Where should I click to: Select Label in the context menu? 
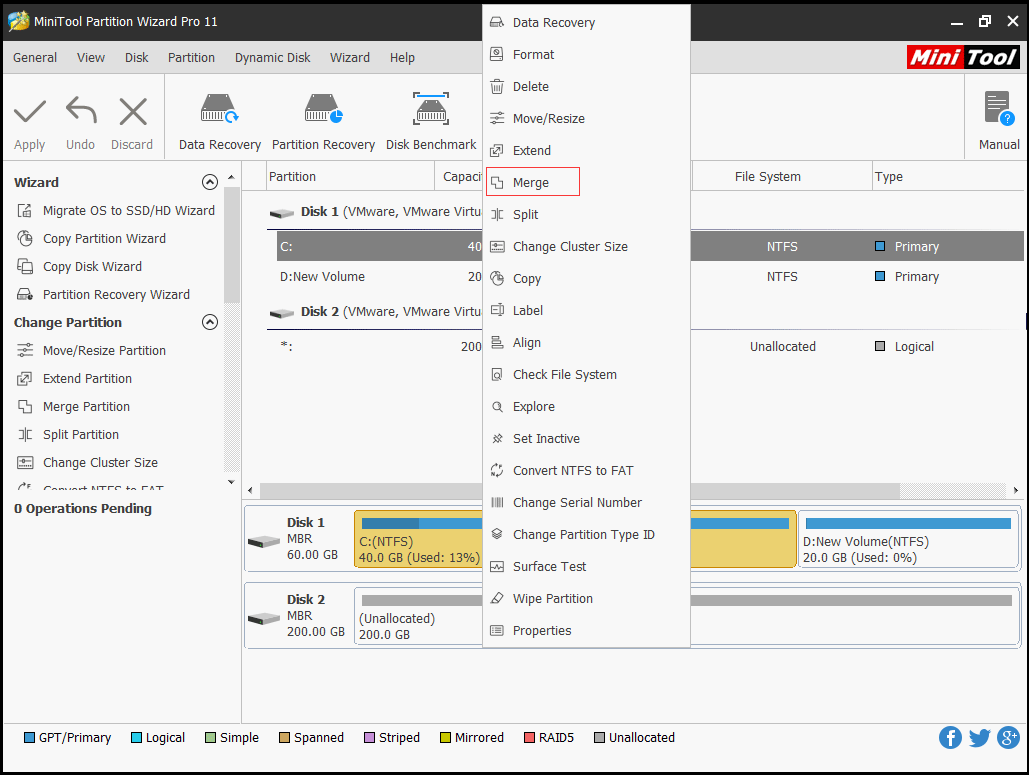click(586, 310)
